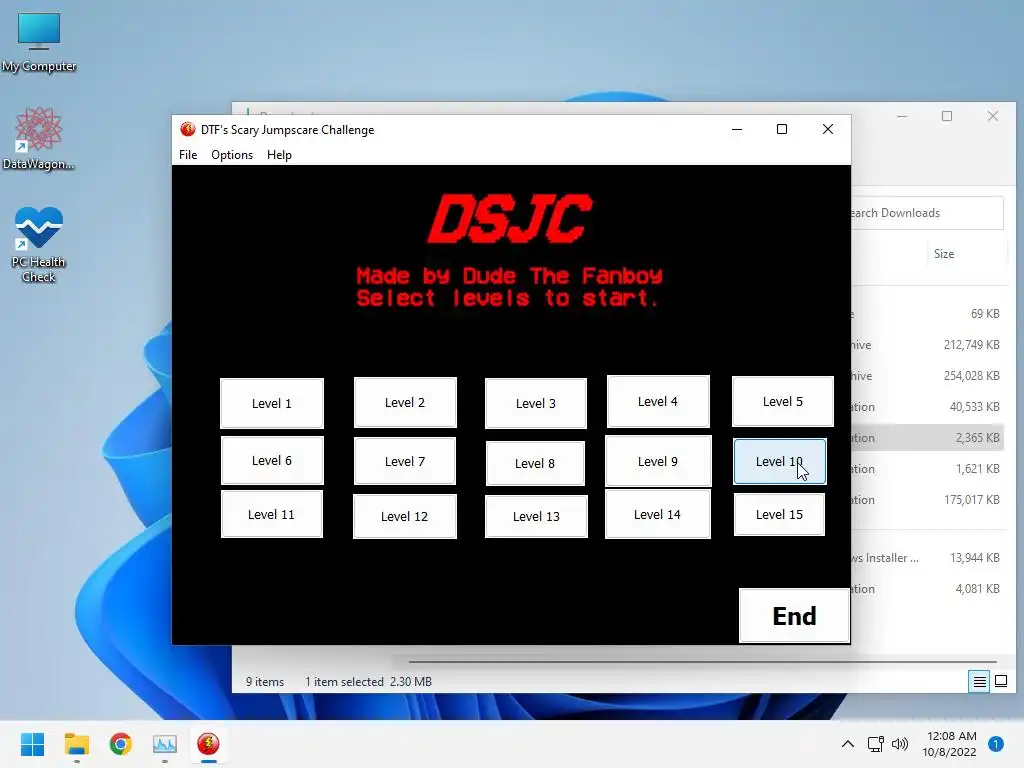
Task: Open the My Computer desktop icon
Action: click(x=39, y=42)
